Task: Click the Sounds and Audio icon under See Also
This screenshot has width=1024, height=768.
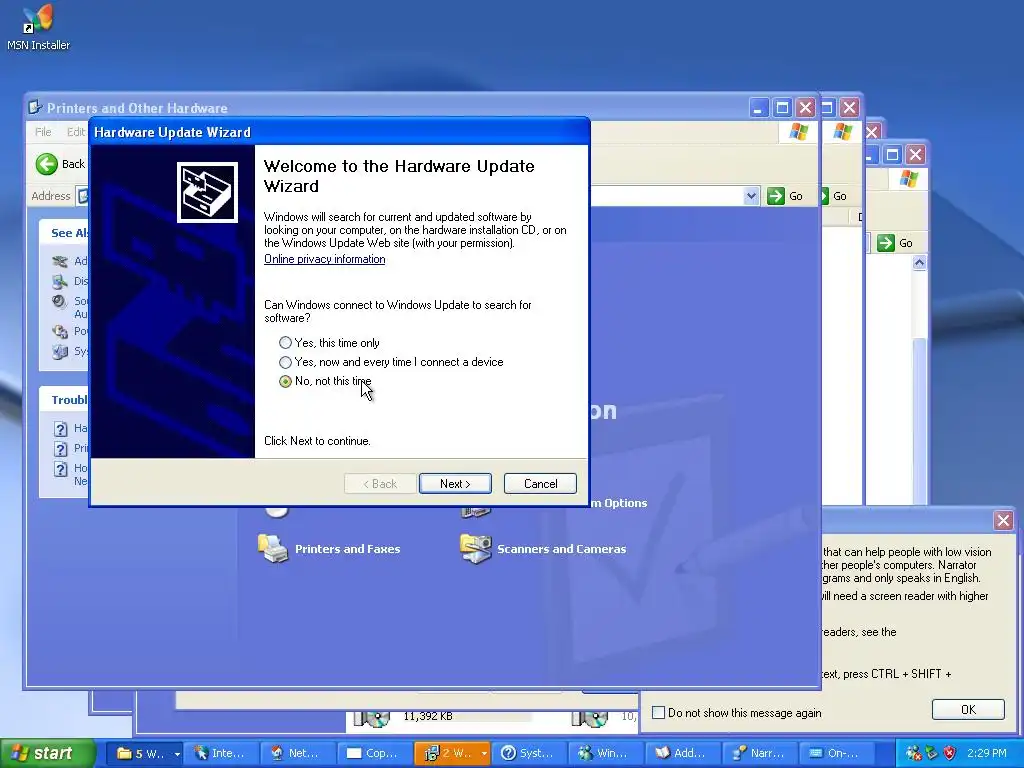Action: [60, 302]
